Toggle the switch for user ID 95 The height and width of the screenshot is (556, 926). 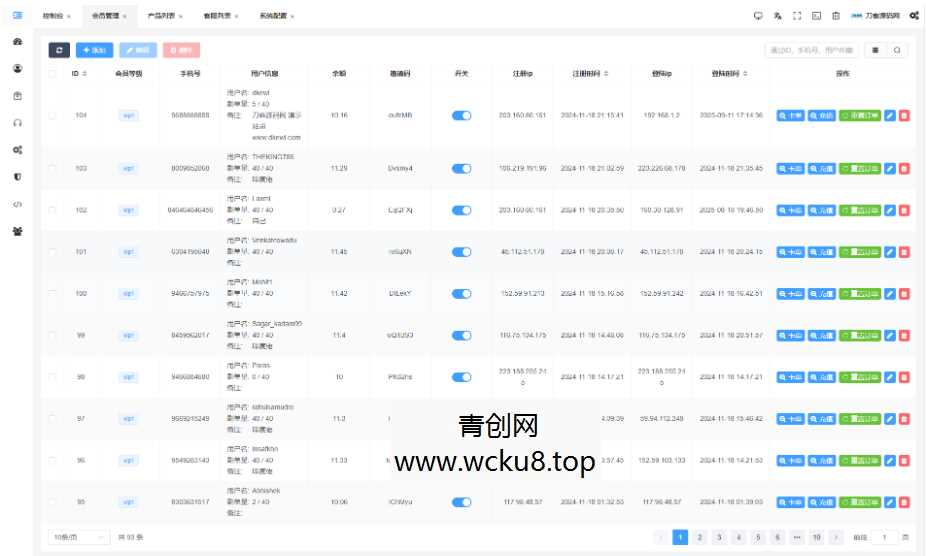[461, 502]
